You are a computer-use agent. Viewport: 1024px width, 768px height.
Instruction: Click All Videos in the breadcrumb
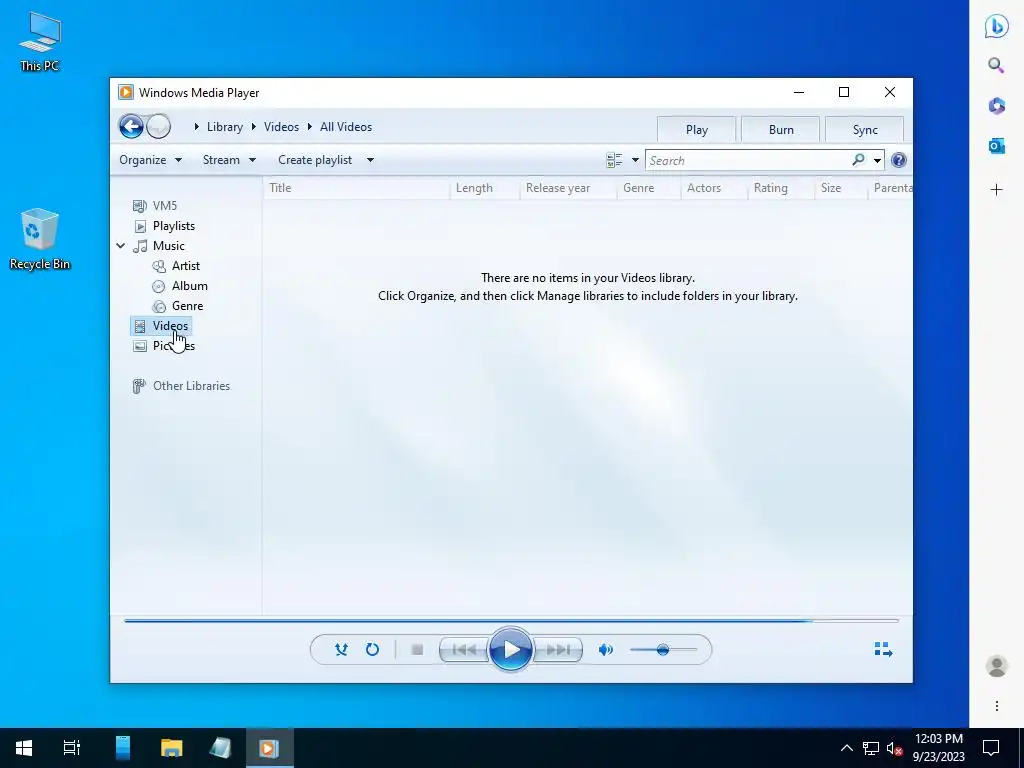pyautogui.click(x=345, y=127)
